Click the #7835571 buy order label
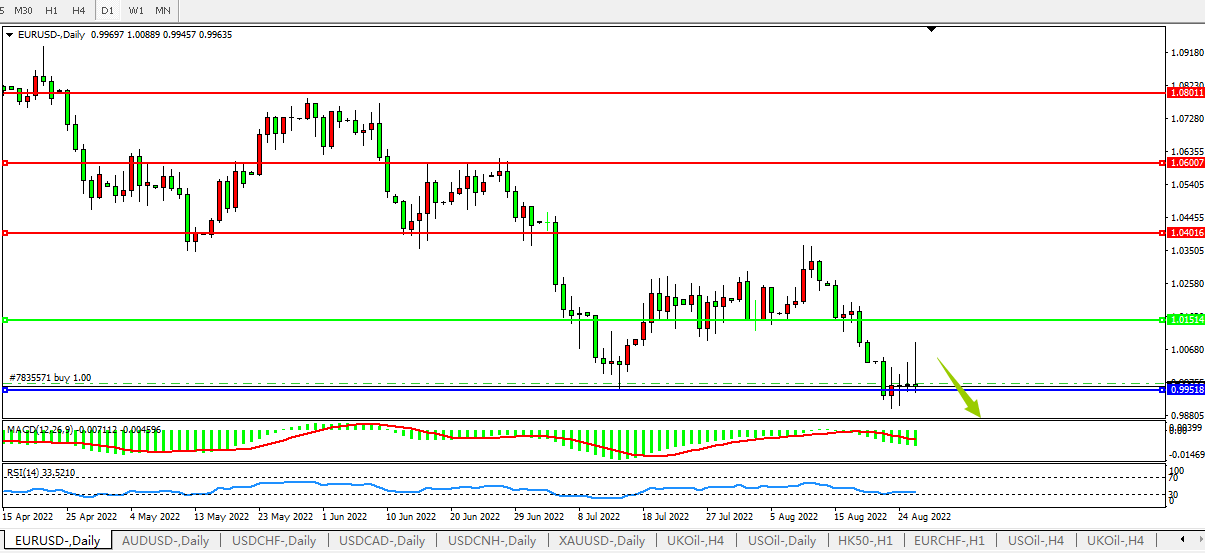1205x553 pixels. click(50, 378)
